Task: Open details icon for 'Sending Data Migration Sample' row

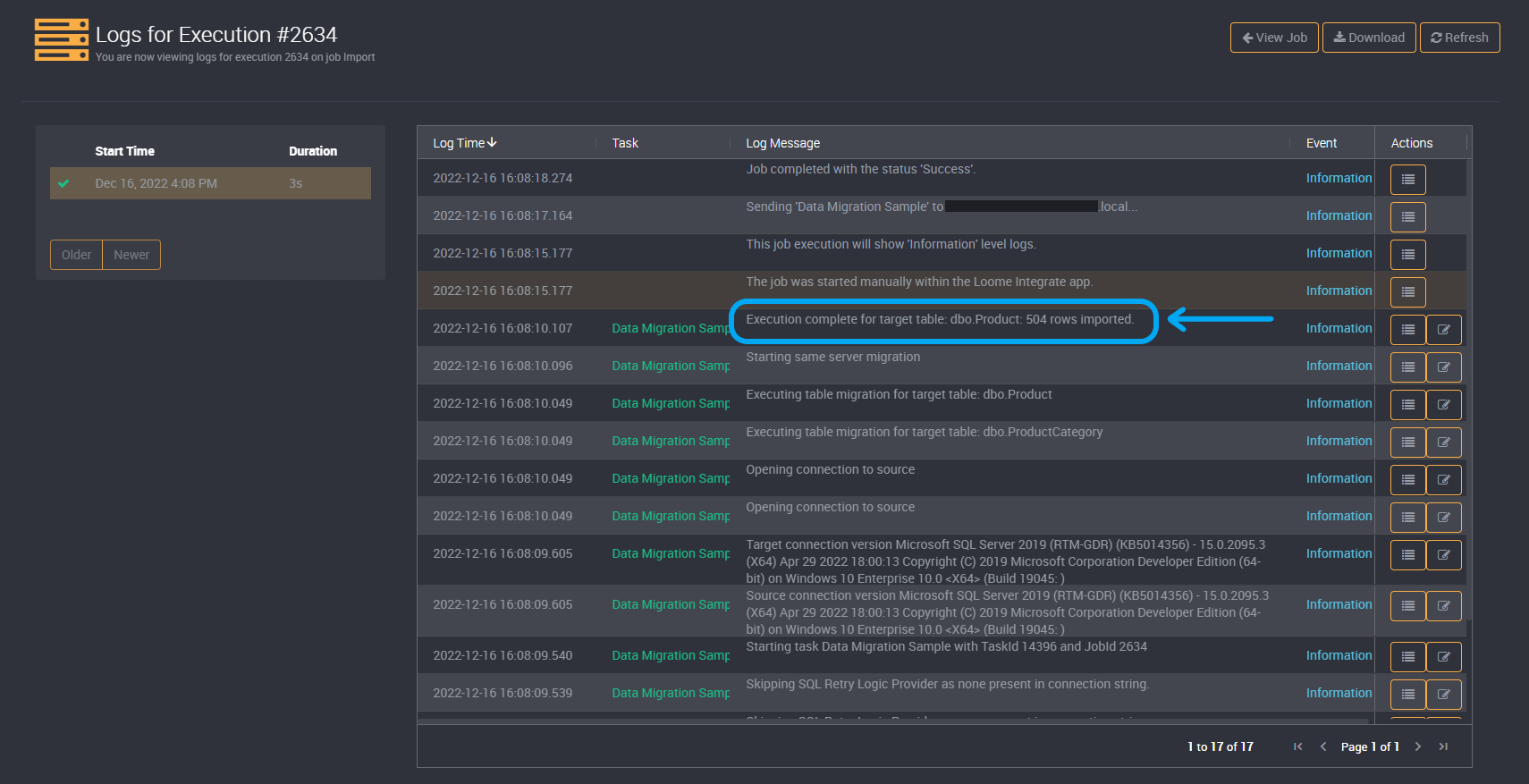Action: [1408, 217]
